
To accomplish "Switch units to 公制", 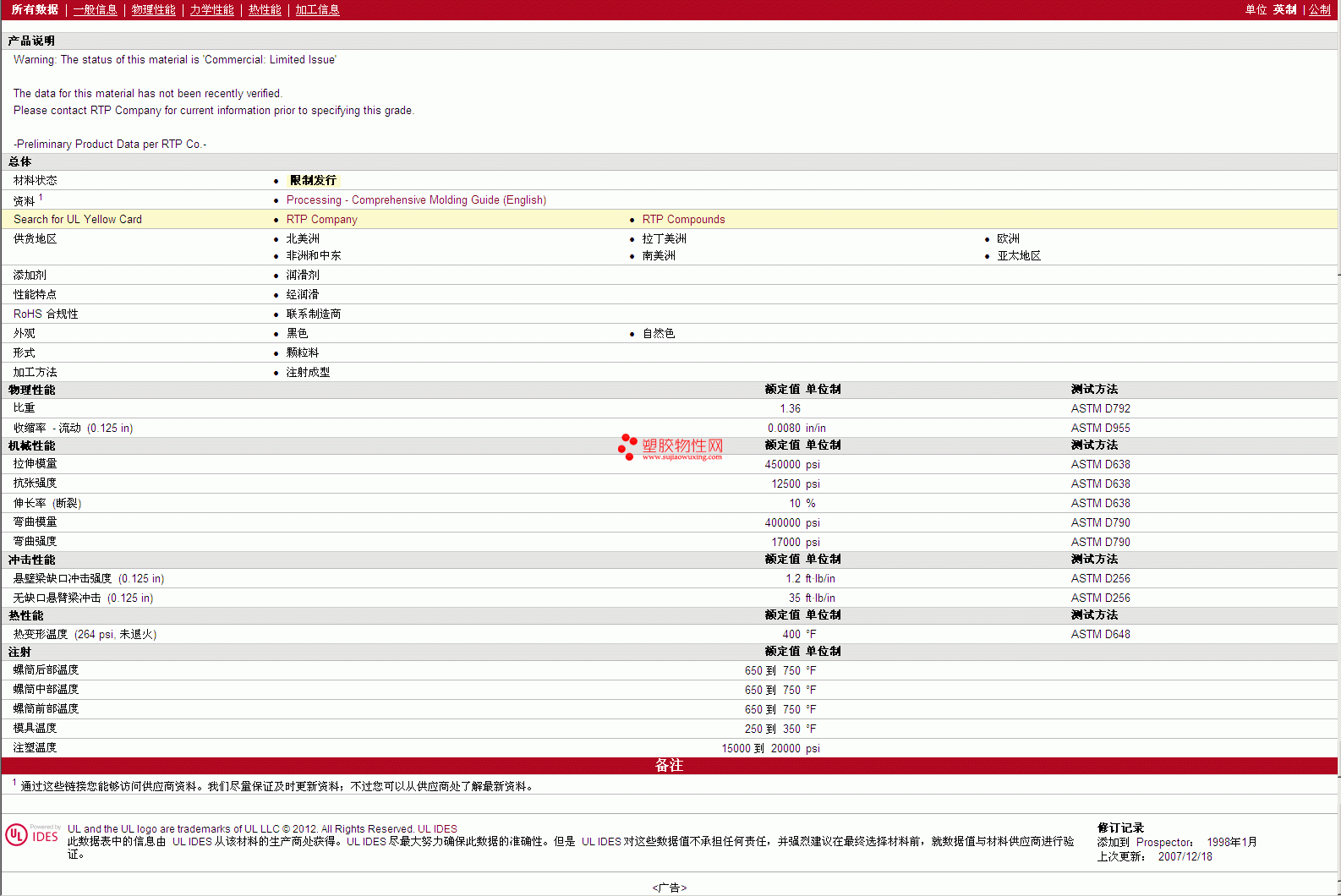I will 1320,9.
